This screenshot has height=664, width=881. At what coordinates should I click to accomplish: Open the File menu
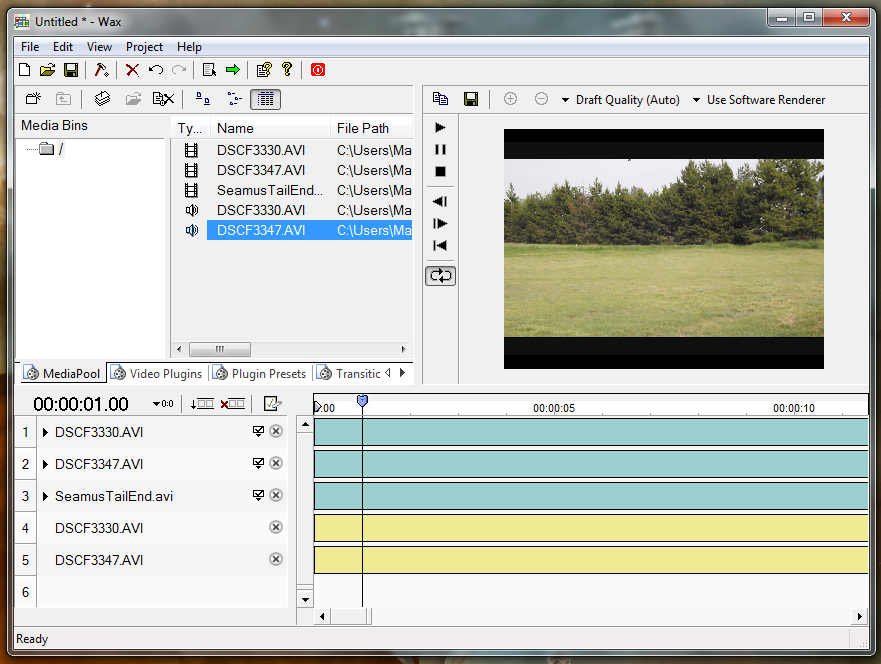point(30,47)
